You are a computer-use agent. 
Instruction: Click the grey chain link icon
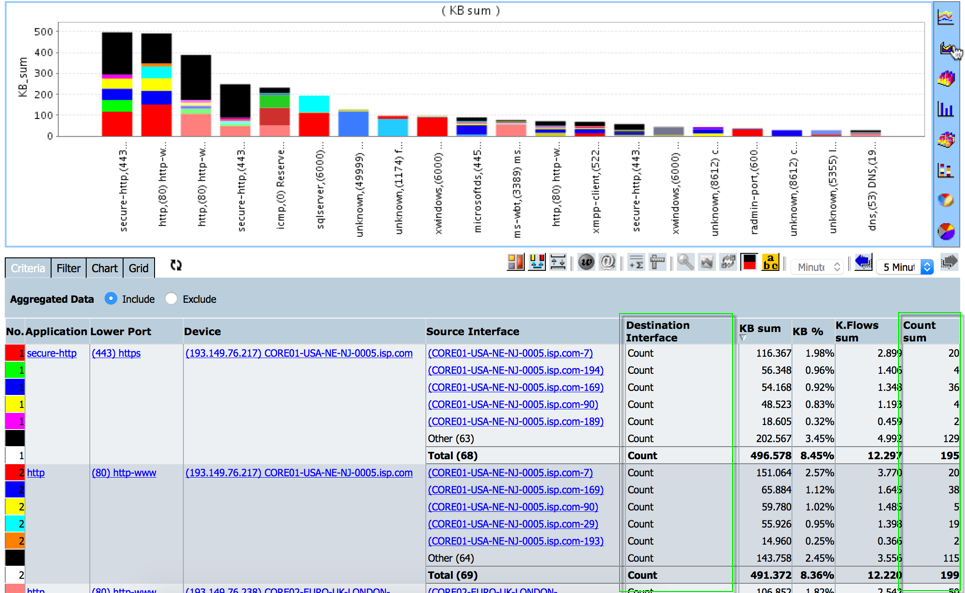727,263
